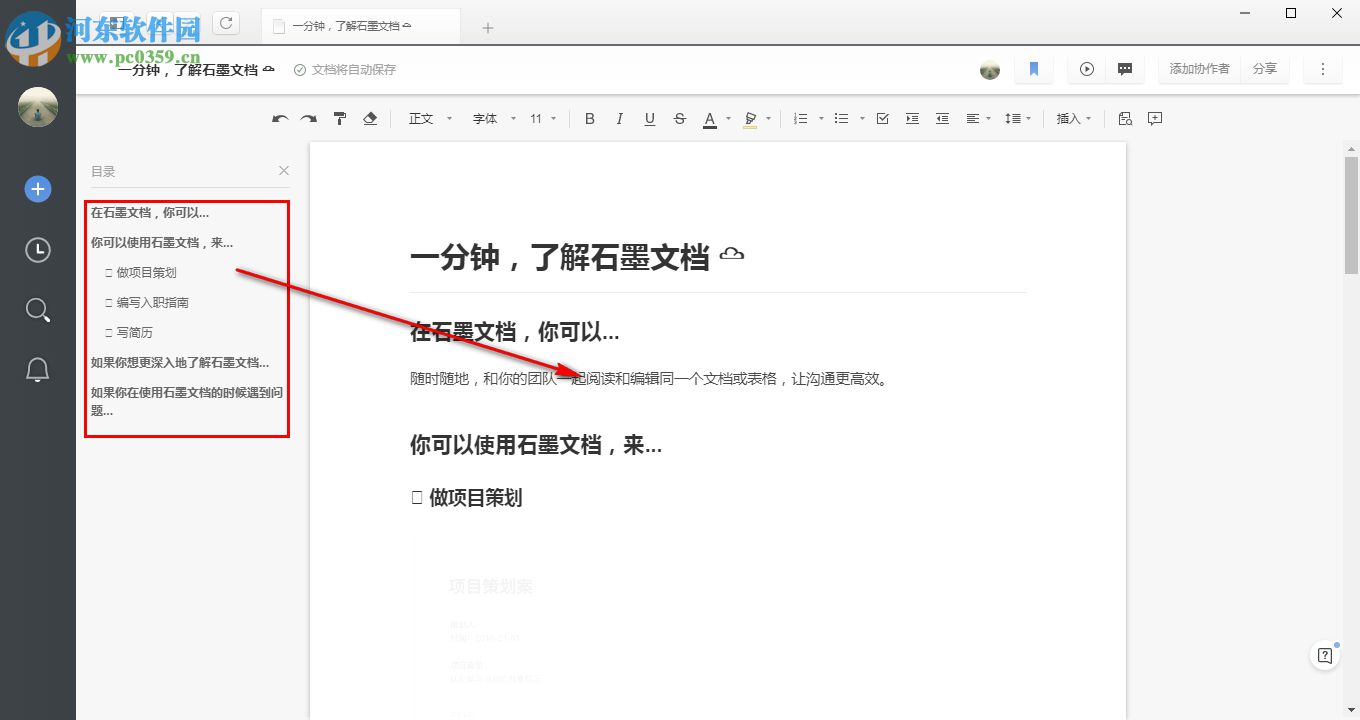Expand the text color dropdown arrow
The width and height of the screenshot is (1360, 720).
tap(728, 119)
